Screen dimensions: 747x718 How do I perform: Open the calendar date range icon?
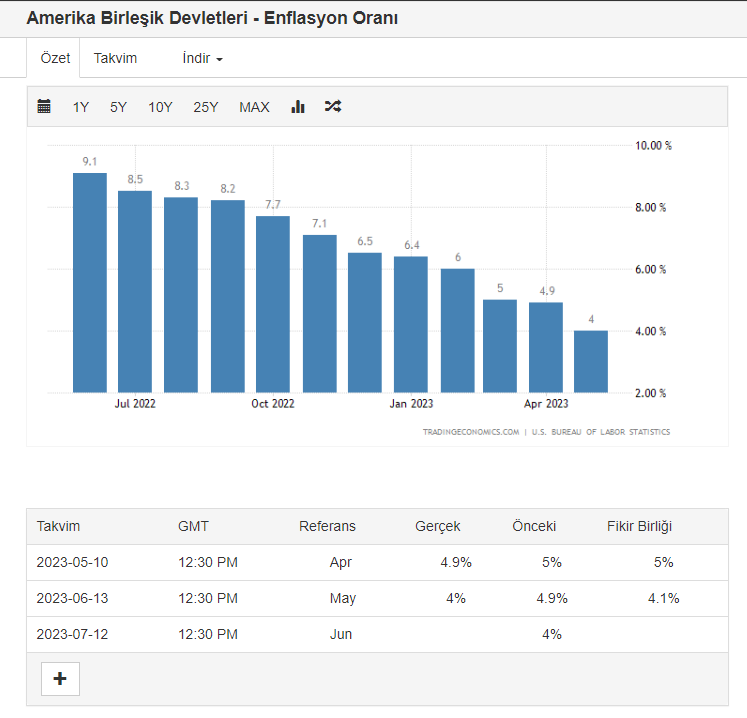click(x=44, y=107)
